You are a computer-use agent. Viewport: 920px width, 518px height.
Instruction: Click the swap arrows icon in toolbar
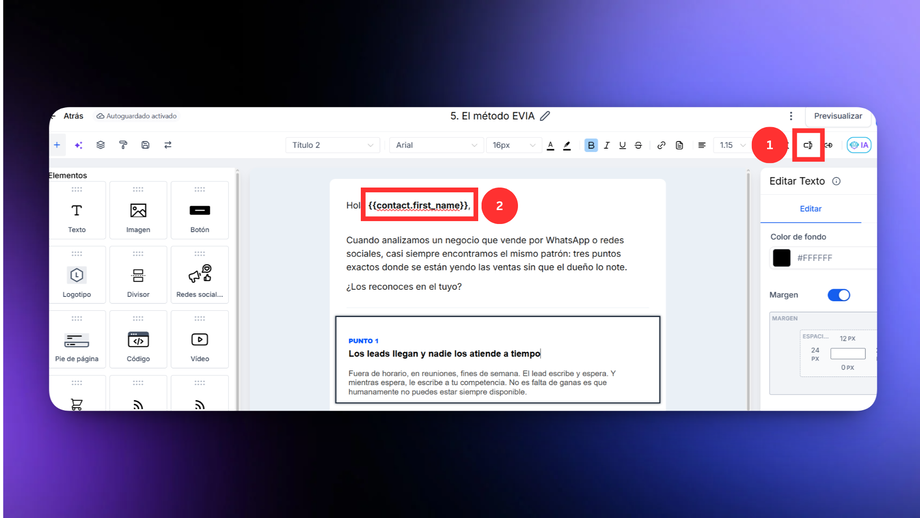pos(168,145)
